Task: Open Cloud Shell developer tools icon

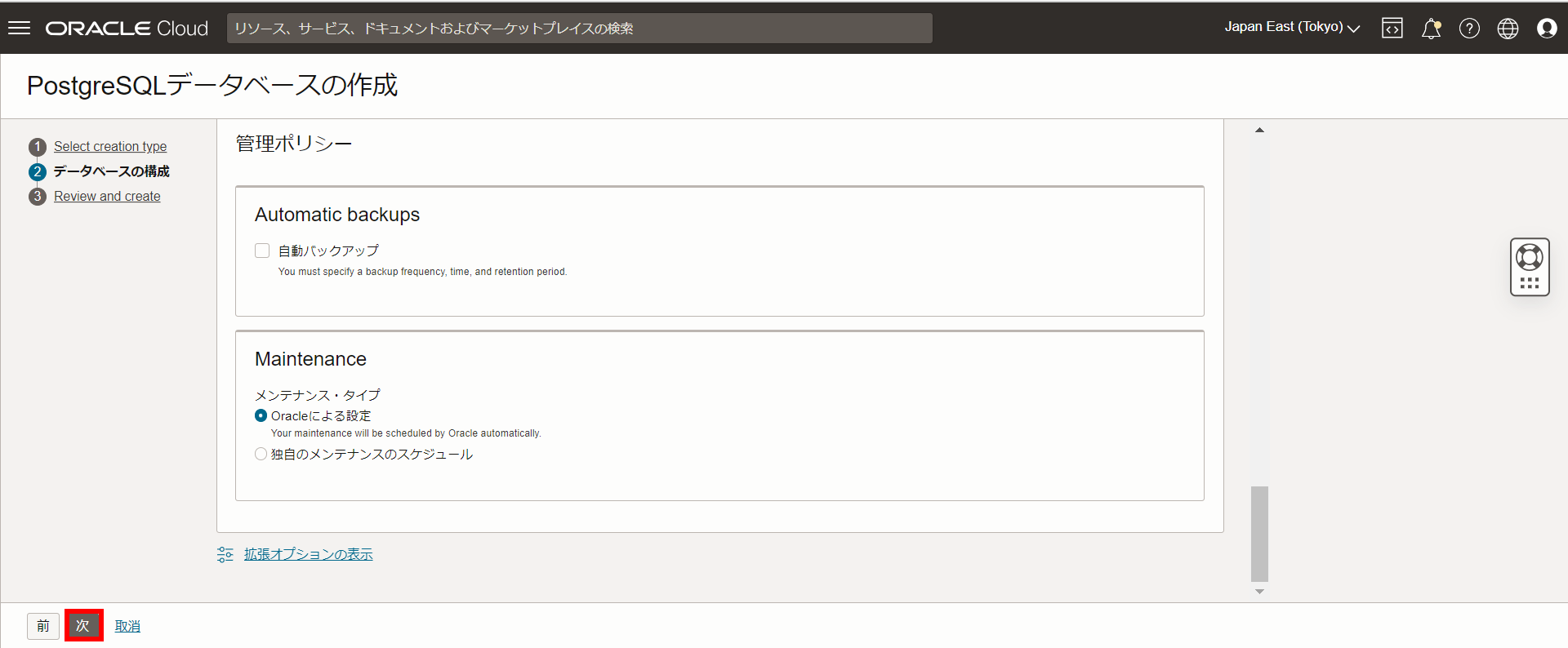Action: (x=1392, y=28)
